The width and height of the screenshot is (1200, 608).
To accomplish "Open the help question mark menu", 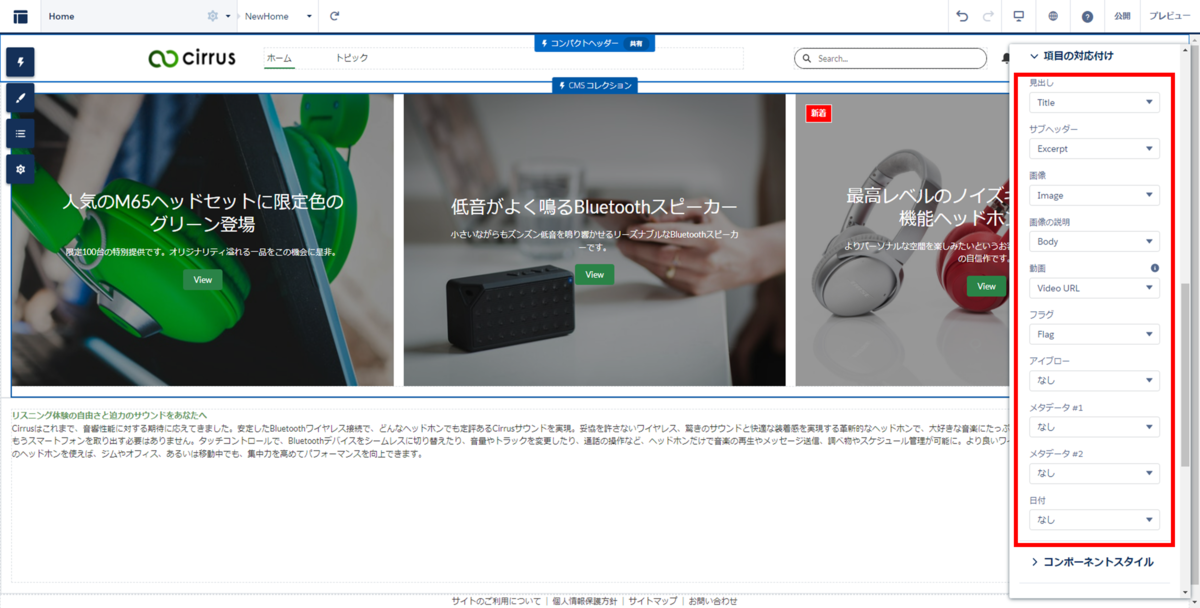I will 1087,16.
